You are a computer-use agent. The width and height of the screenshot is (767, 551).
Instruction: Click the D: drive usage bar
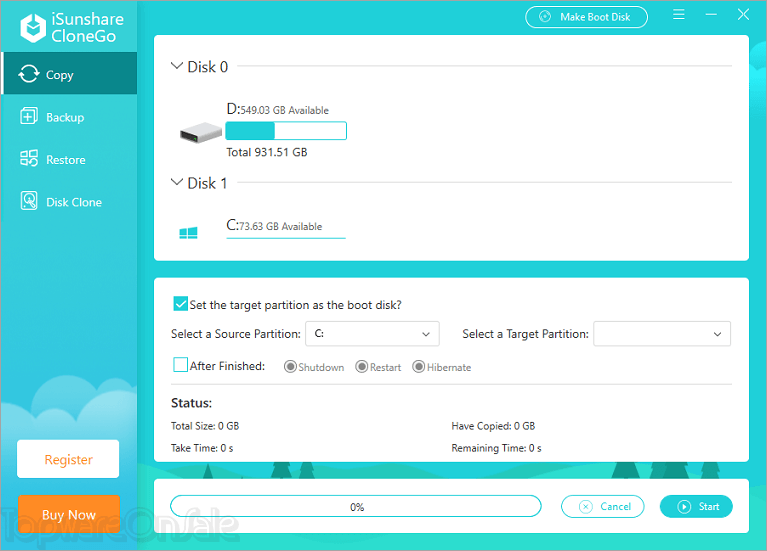pyautogui.click(x=286, y=131)
